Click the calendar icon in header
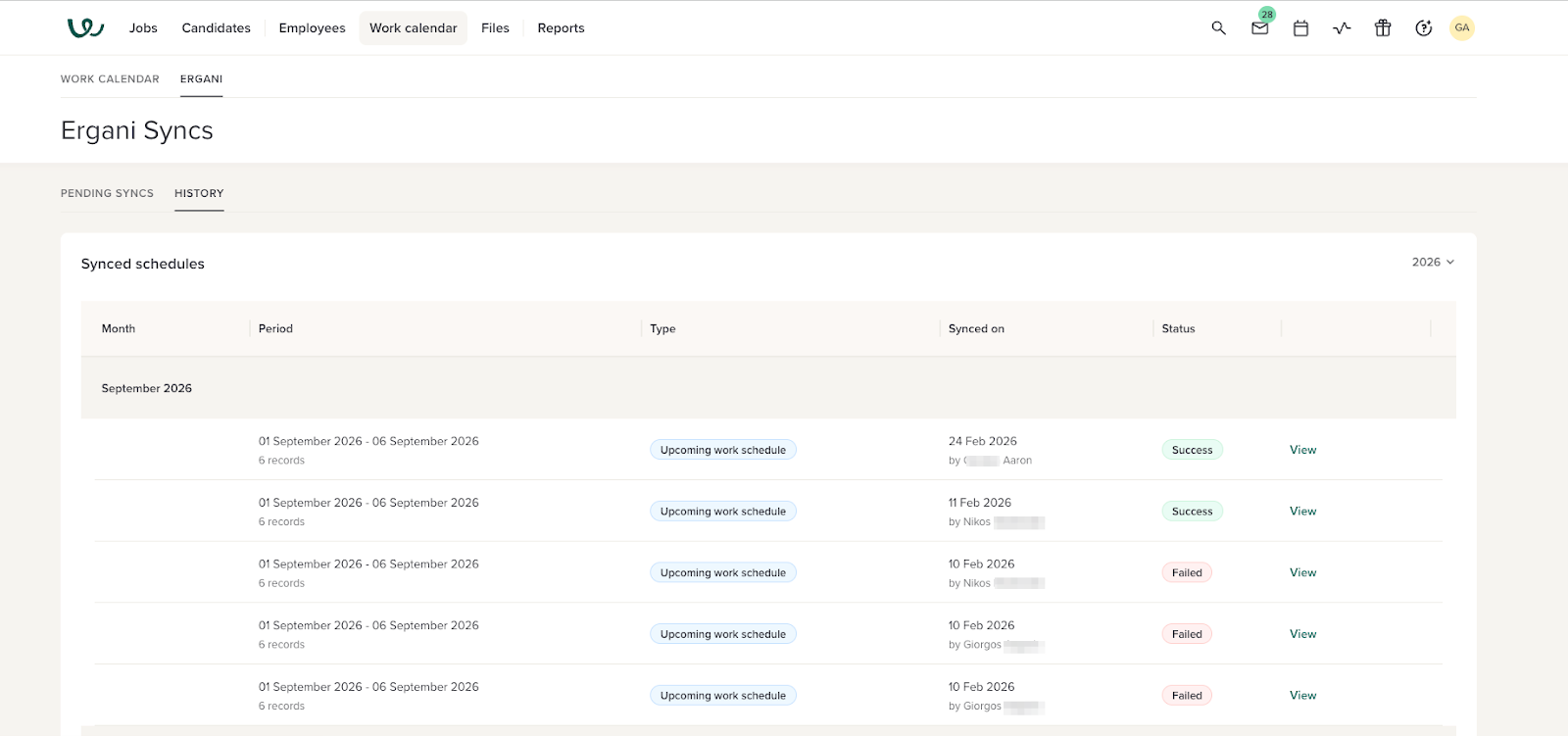Viewport: 1568px width, 736px height. (1300, 28)
